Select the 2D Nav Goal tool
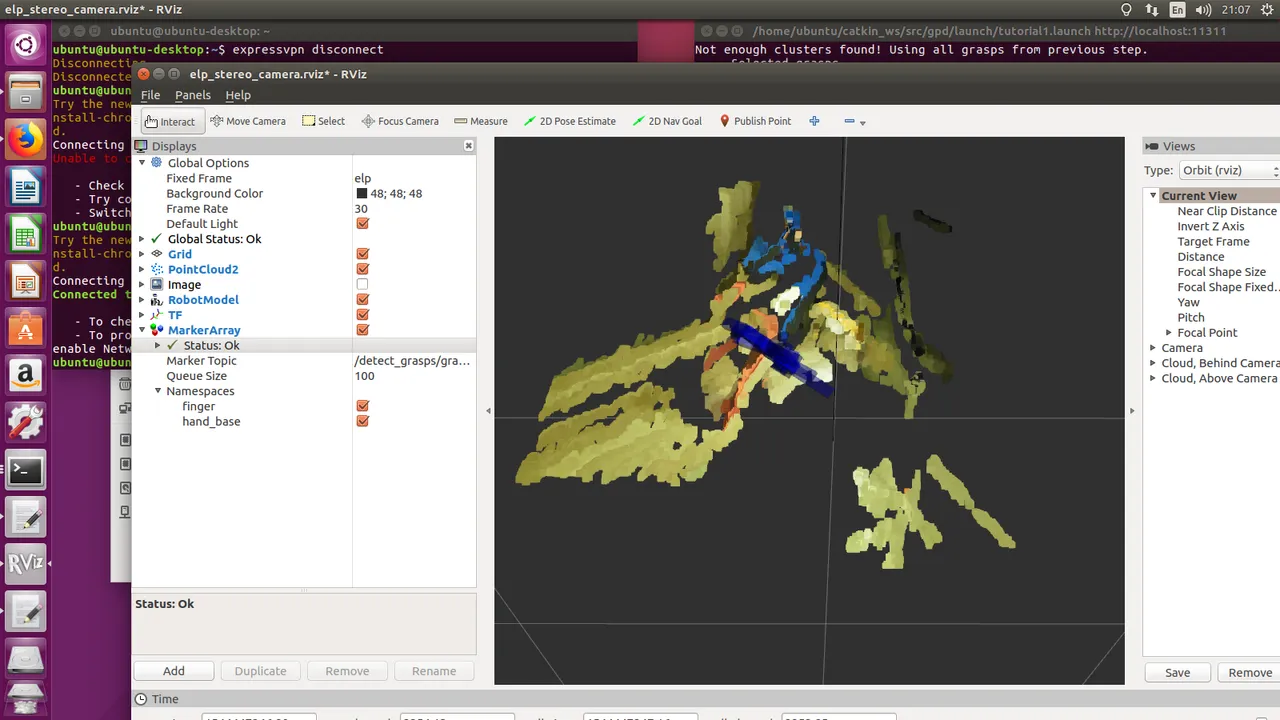 667,121
